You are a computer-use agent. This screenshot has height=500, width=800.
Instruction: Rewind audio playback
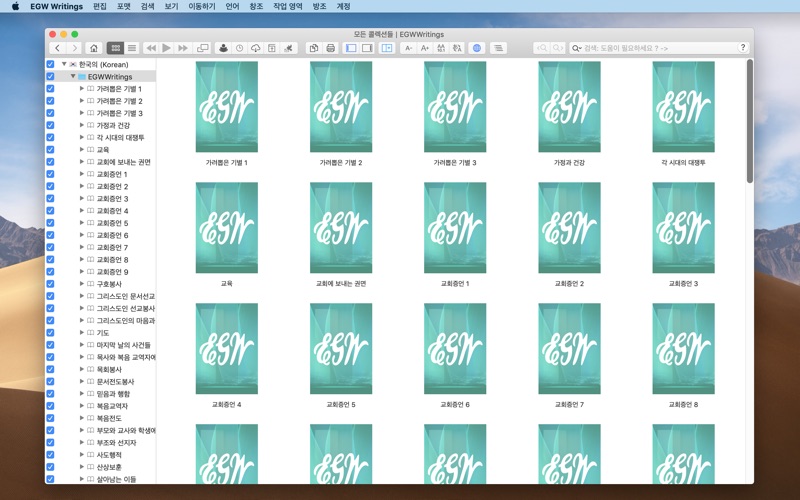(151, 48)
